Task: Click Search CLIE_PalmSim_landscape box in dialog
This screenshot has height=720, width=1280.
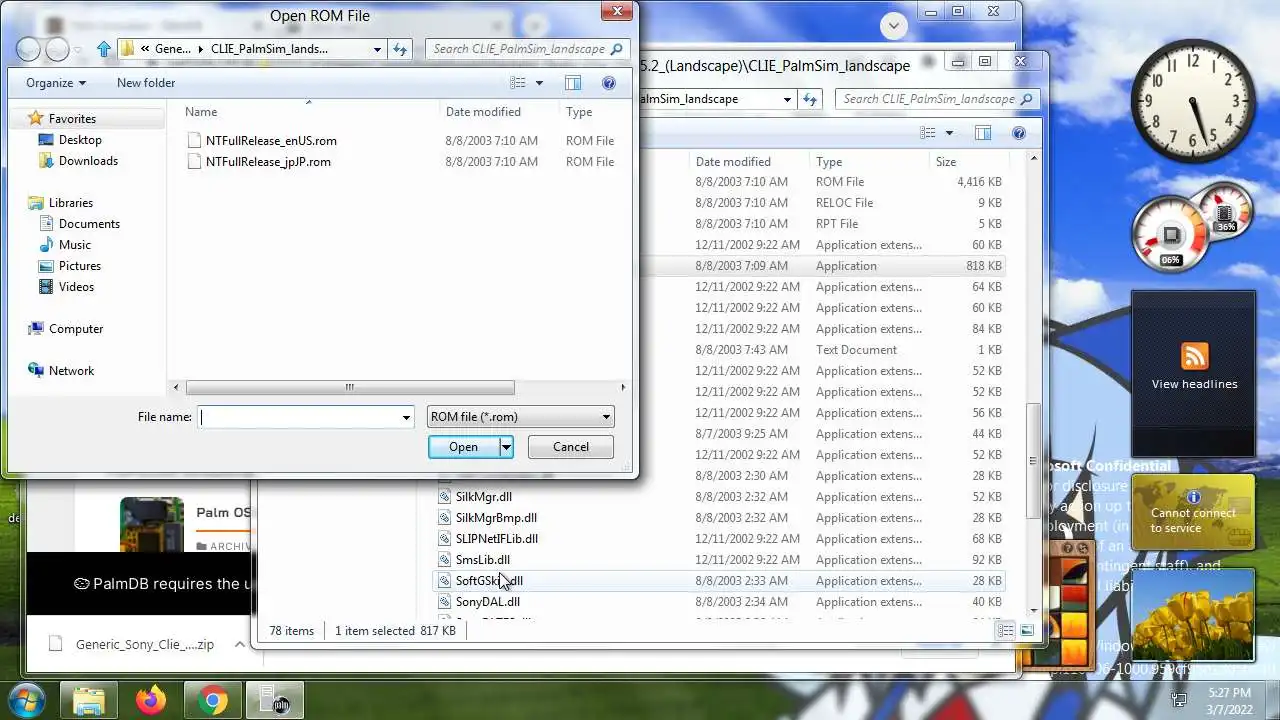Action: pos(527,49)
